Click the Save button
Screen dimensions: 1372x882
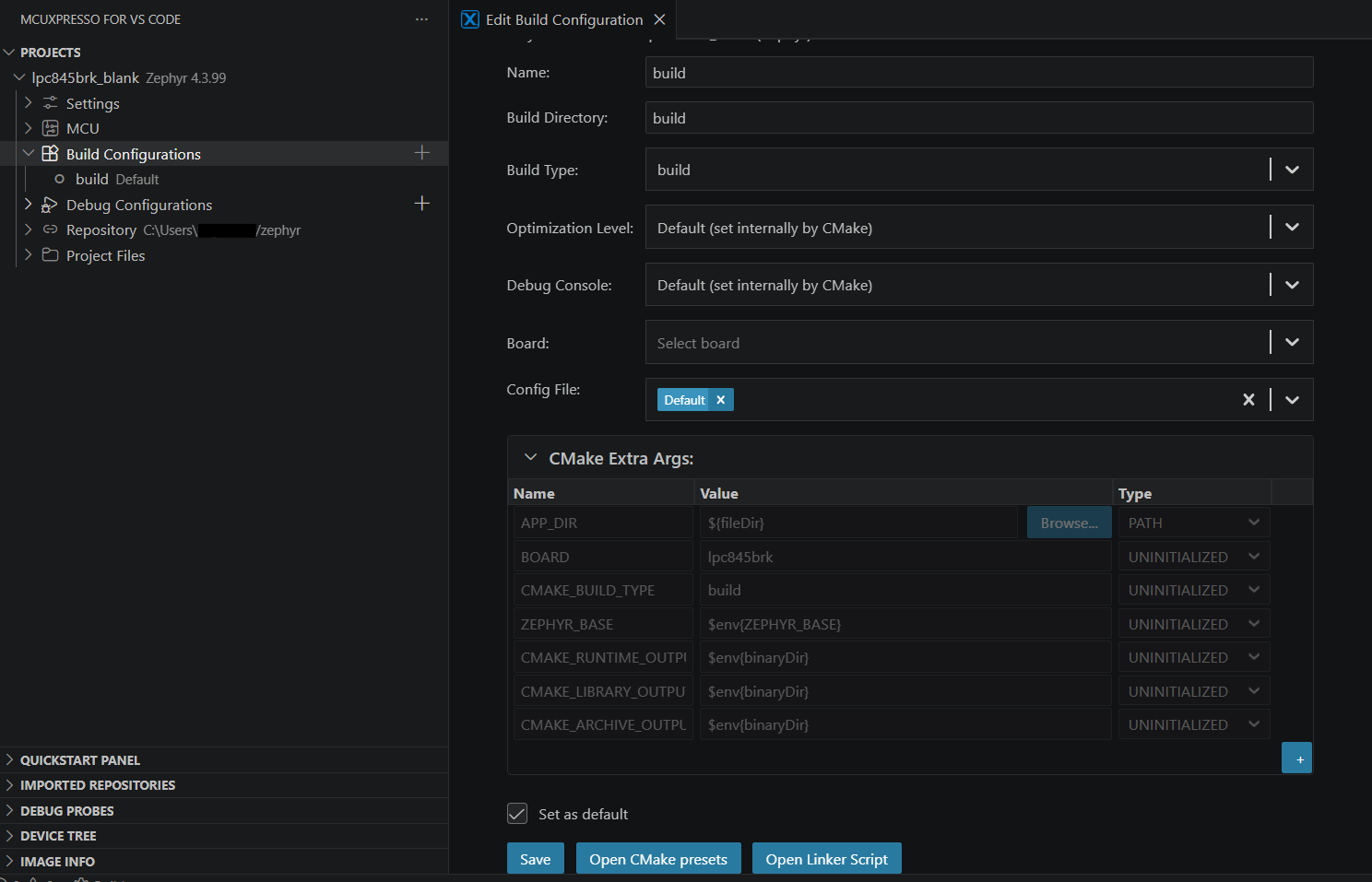click(535, 858)
